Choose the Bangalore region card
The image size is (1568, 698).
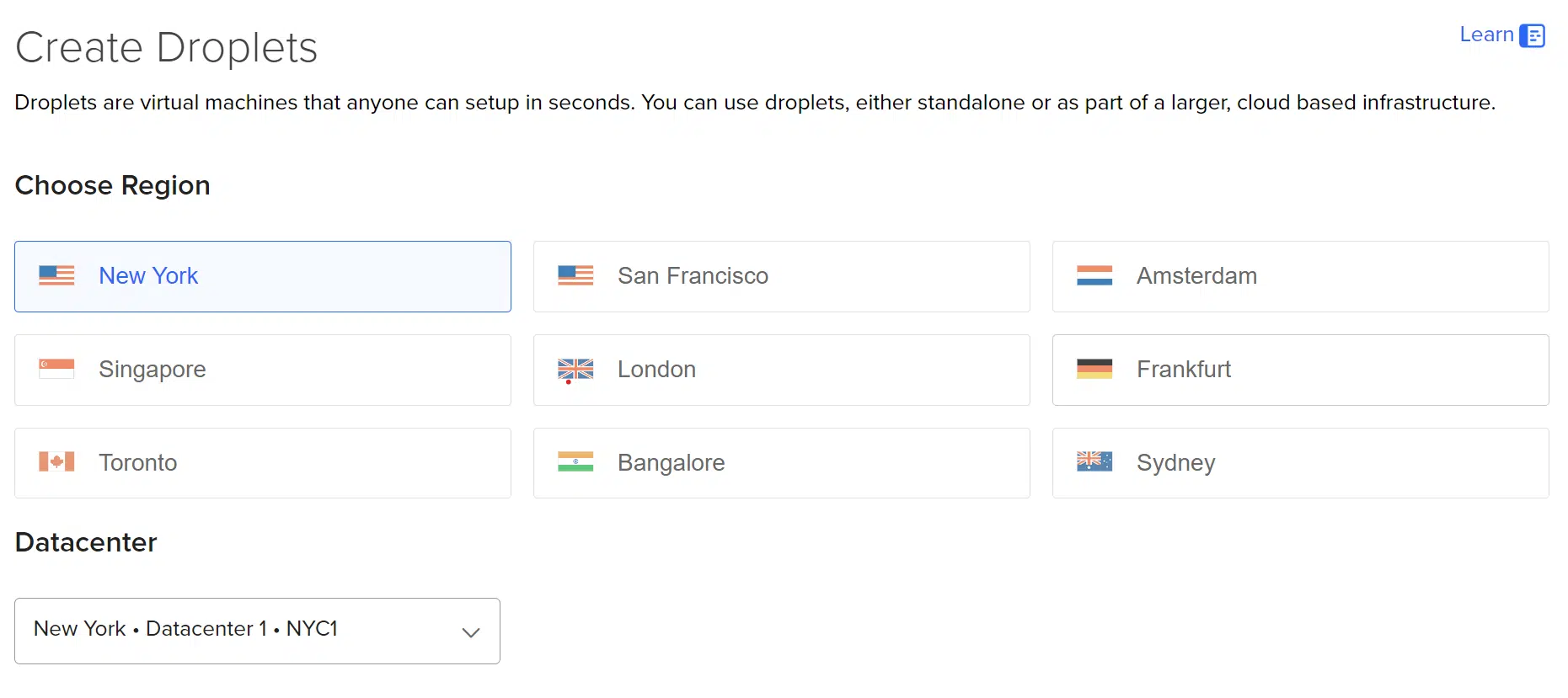tap(782, 463)
